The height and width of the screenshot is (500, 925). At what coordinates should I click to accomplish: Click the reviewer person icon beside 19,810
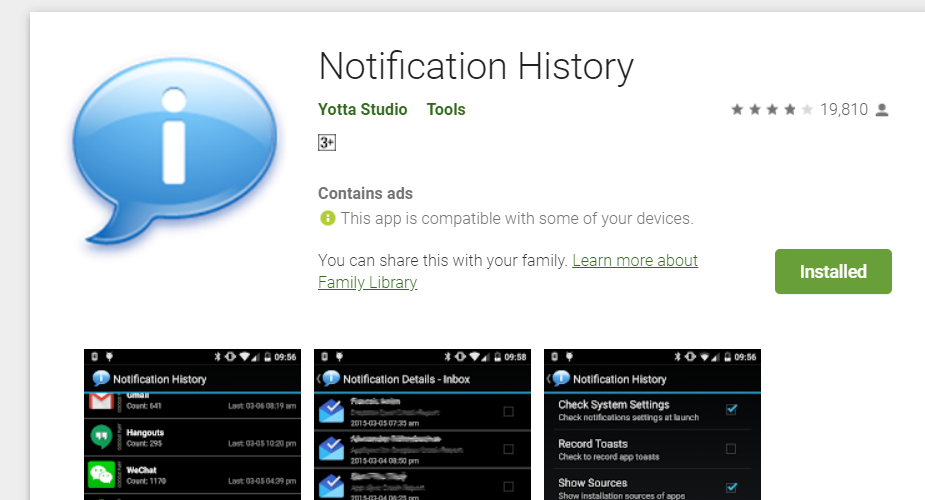click(x=882, y=110)
